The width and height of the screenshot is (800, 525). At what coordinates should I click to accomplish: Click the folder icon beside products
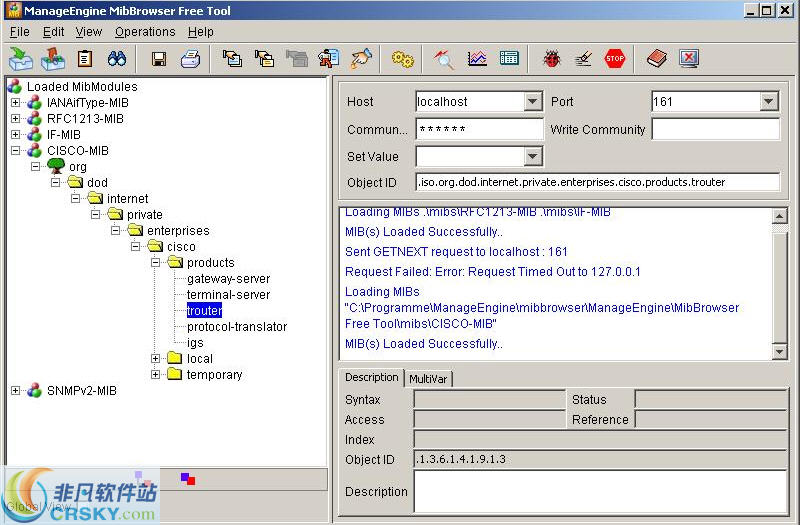point(176,262)
